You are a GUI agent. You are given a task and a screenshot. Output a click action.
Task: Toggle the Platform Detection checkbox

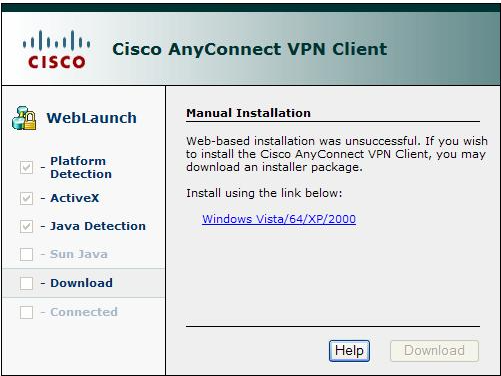click(26, 167)
